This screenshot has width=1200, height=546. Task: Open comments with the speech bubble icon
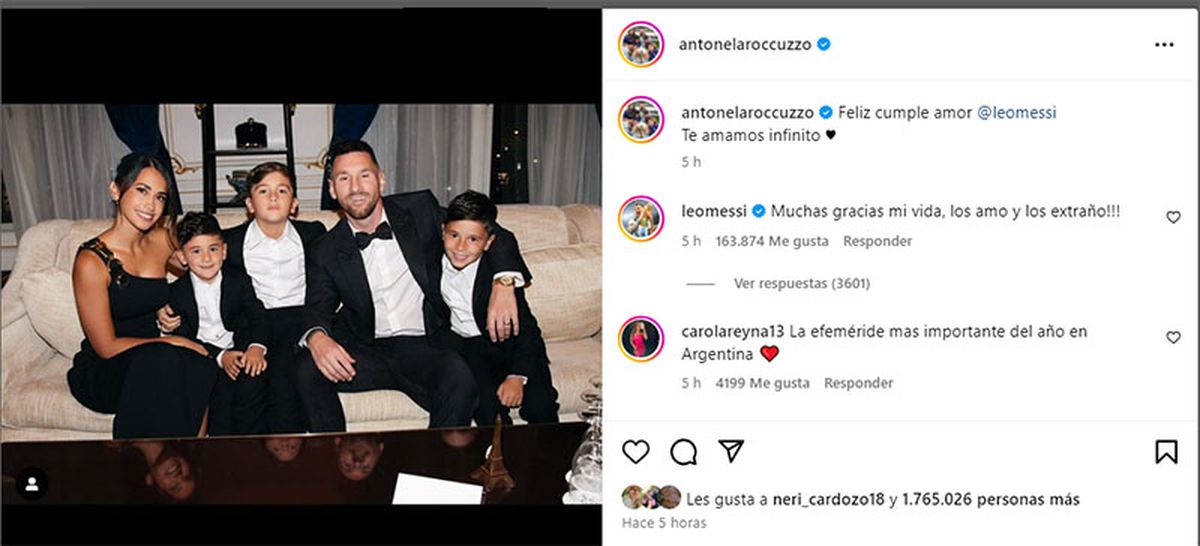[x=684, y=452]
